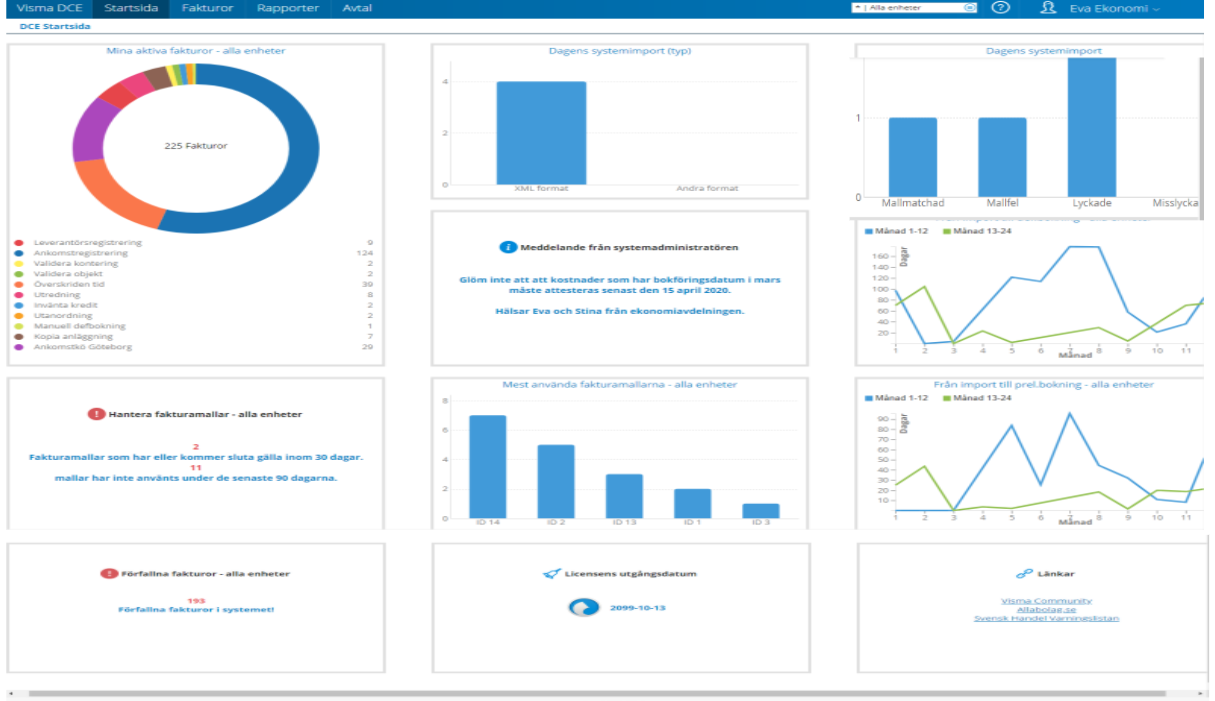Open the Alla enheter unit selector
This screenshot has width=1215, height=701.
pos(912,8)
